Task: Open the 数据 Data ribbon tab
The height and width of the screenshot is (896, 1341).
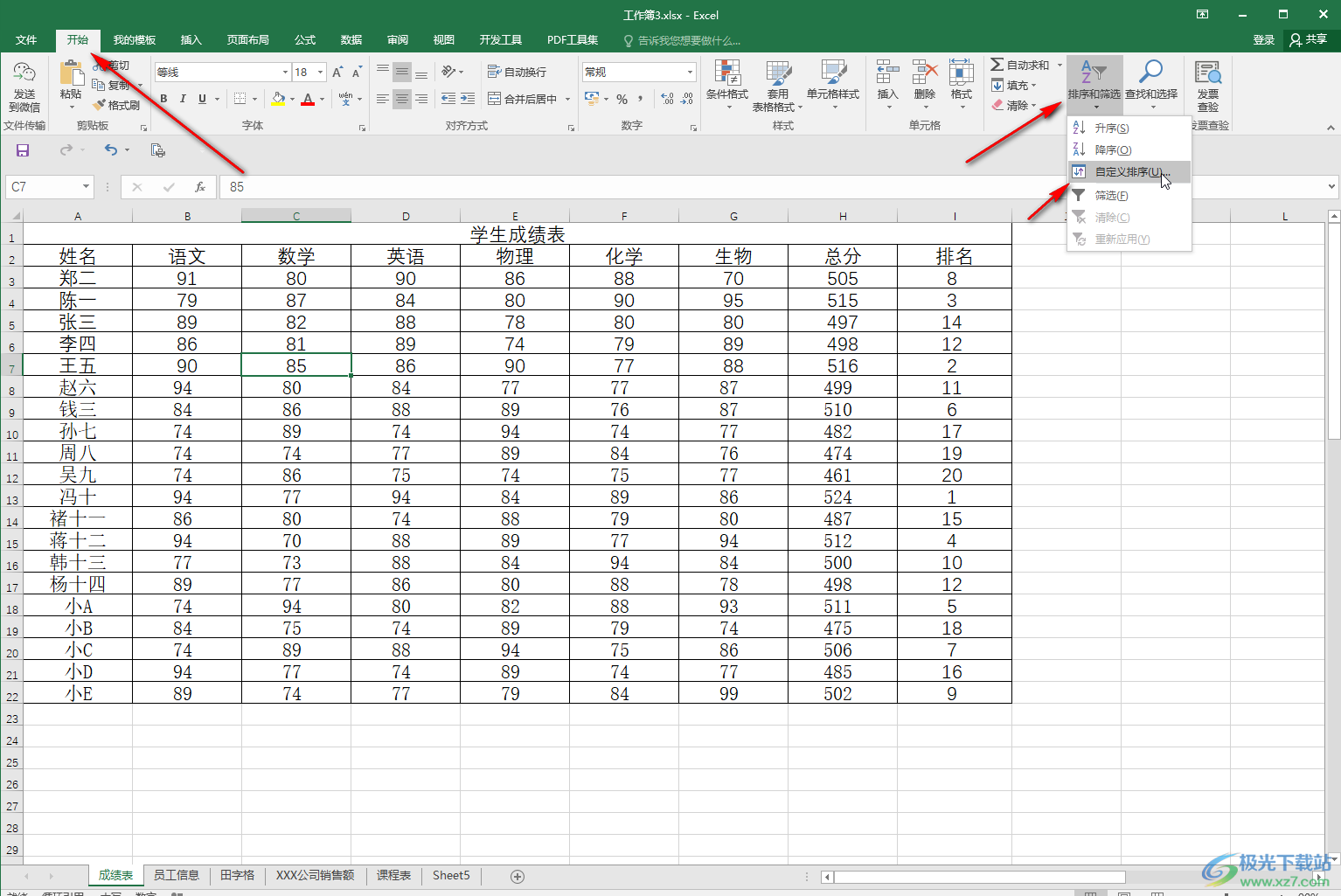Action: tap(351, 39)
